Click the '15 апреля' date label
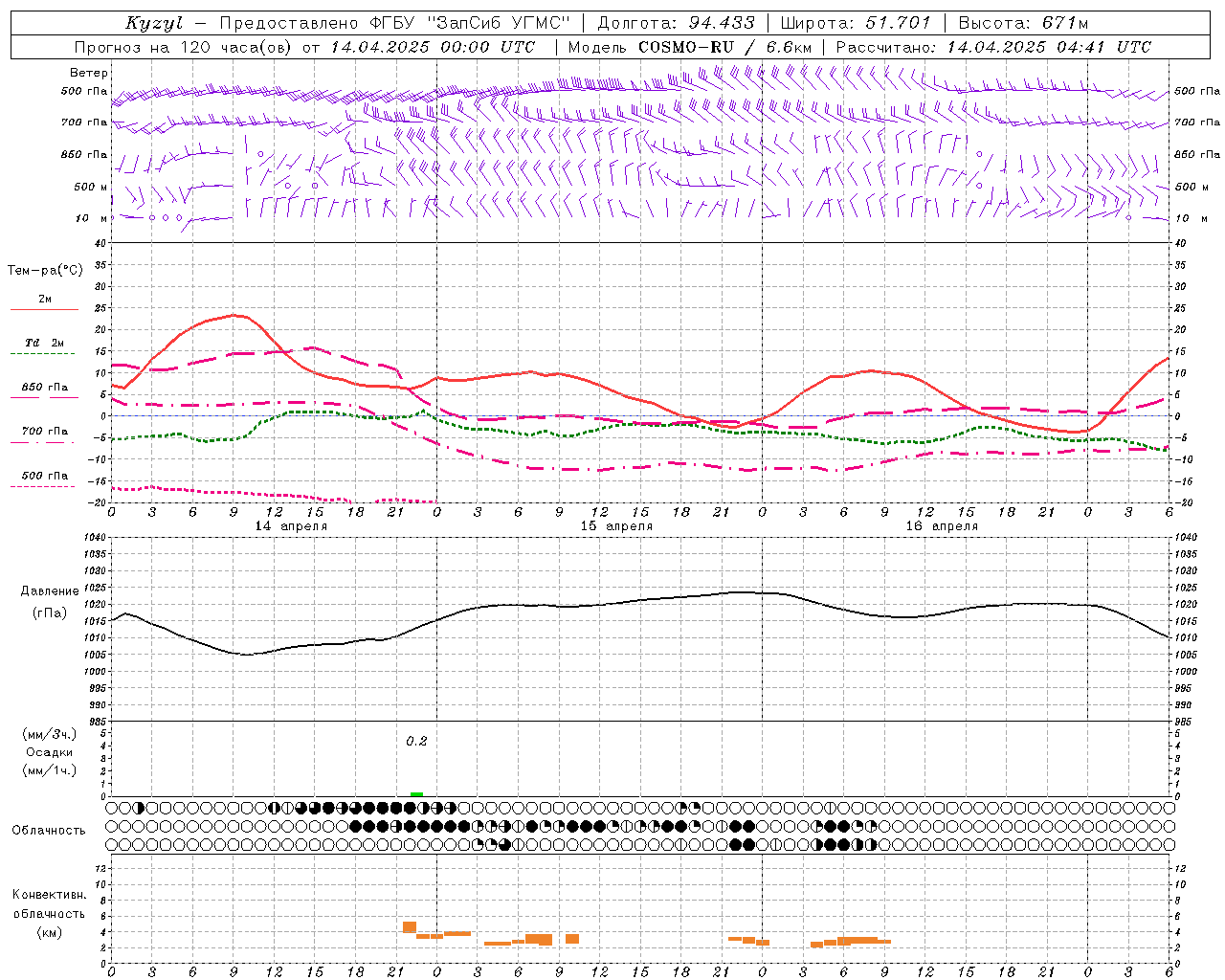This screenshot has height=980, width=1225. click(x=616, y=526)
